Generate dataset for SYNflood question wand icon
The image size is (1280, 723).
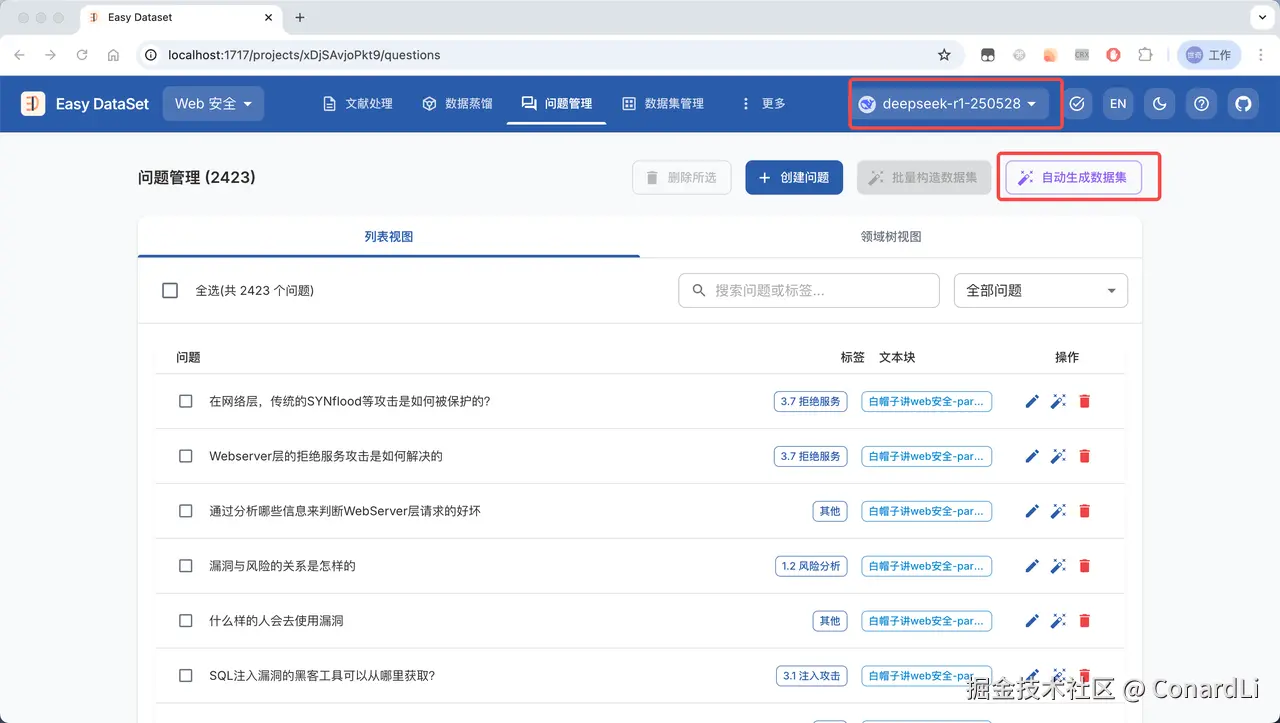click(x=1058, y=401)
